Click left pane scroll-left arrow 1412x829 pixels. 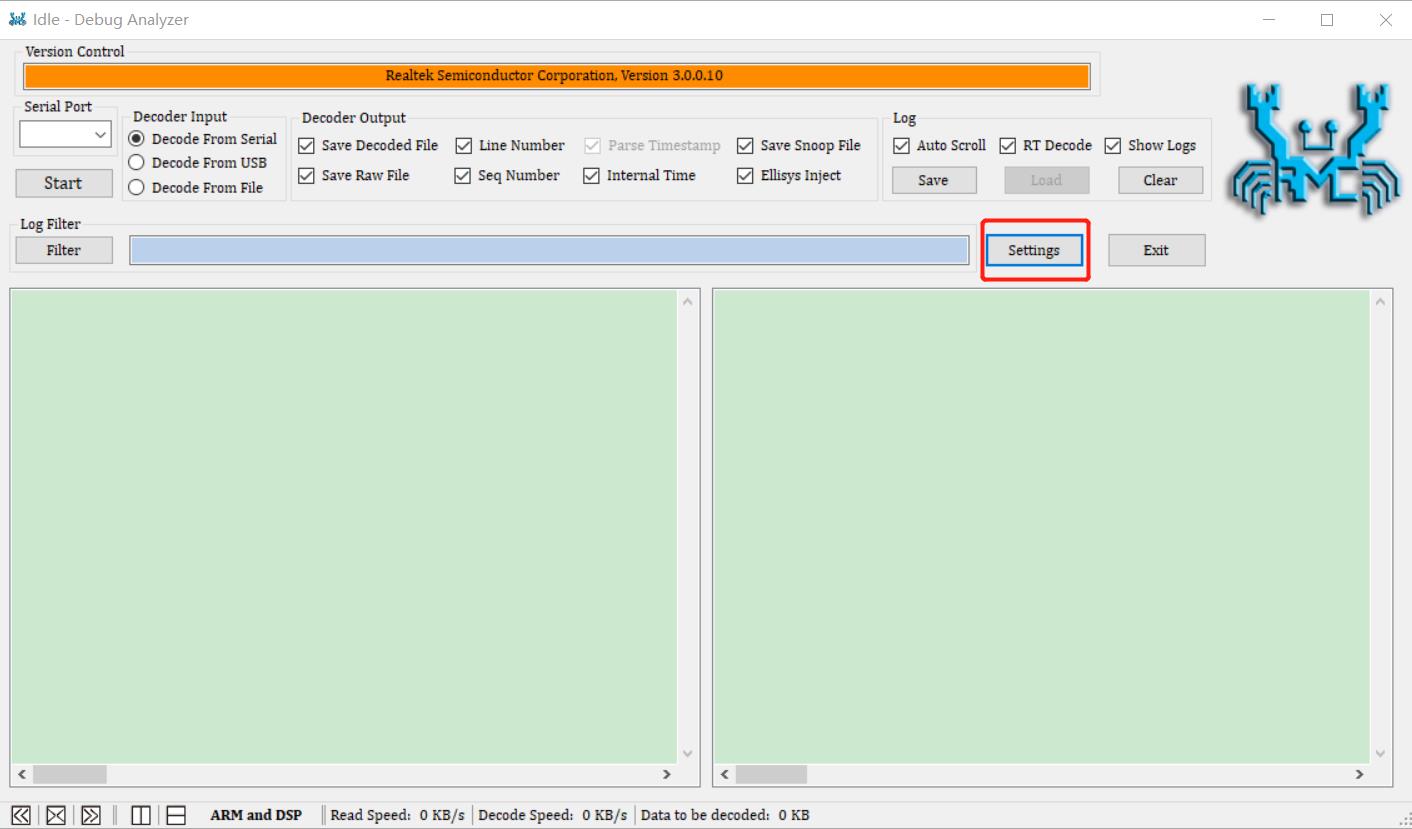click(x=22, y=774)
